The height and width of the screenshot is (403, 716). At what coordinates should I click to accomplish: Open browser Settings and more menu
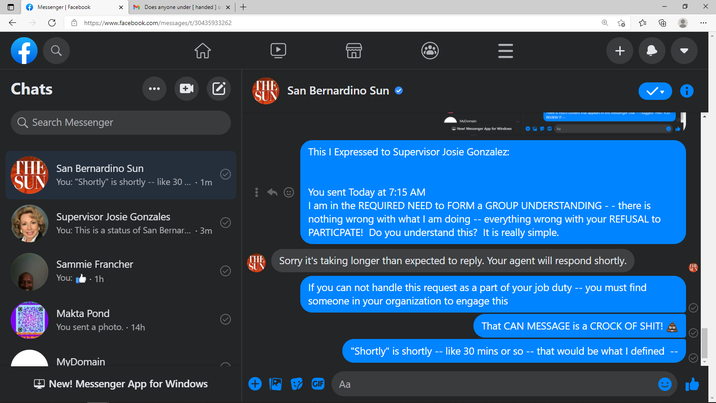[x=703, y=23]
